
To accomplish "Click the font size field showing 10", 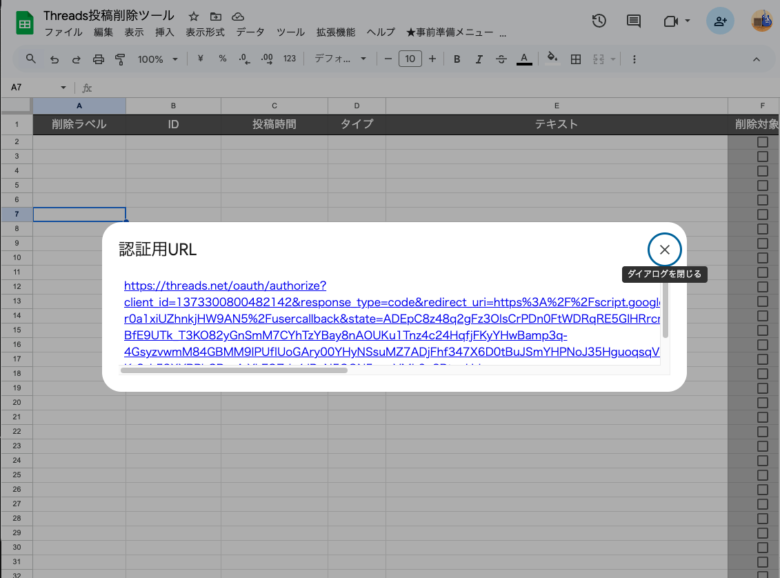I will (410, 59).
